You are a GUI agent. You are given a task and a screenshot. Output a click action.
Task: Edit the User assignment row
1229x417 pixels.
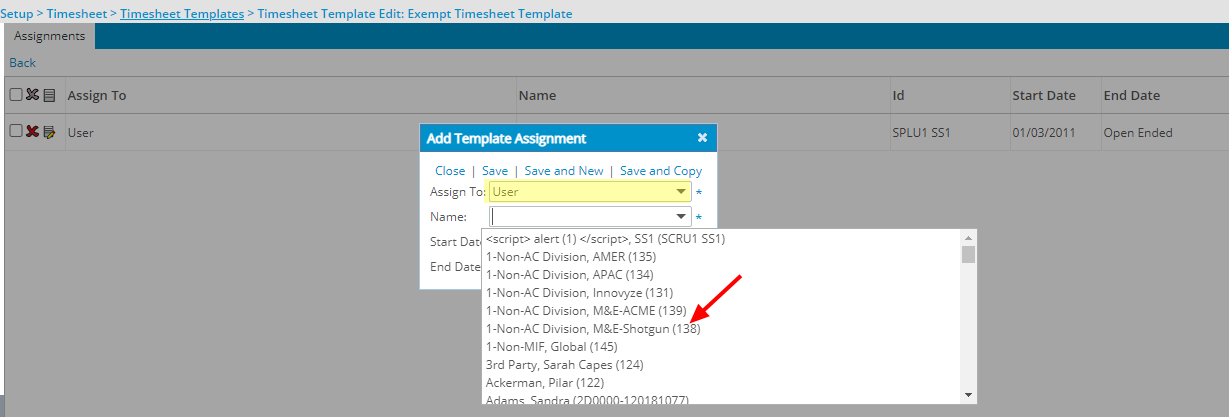[x=49, y=132]
